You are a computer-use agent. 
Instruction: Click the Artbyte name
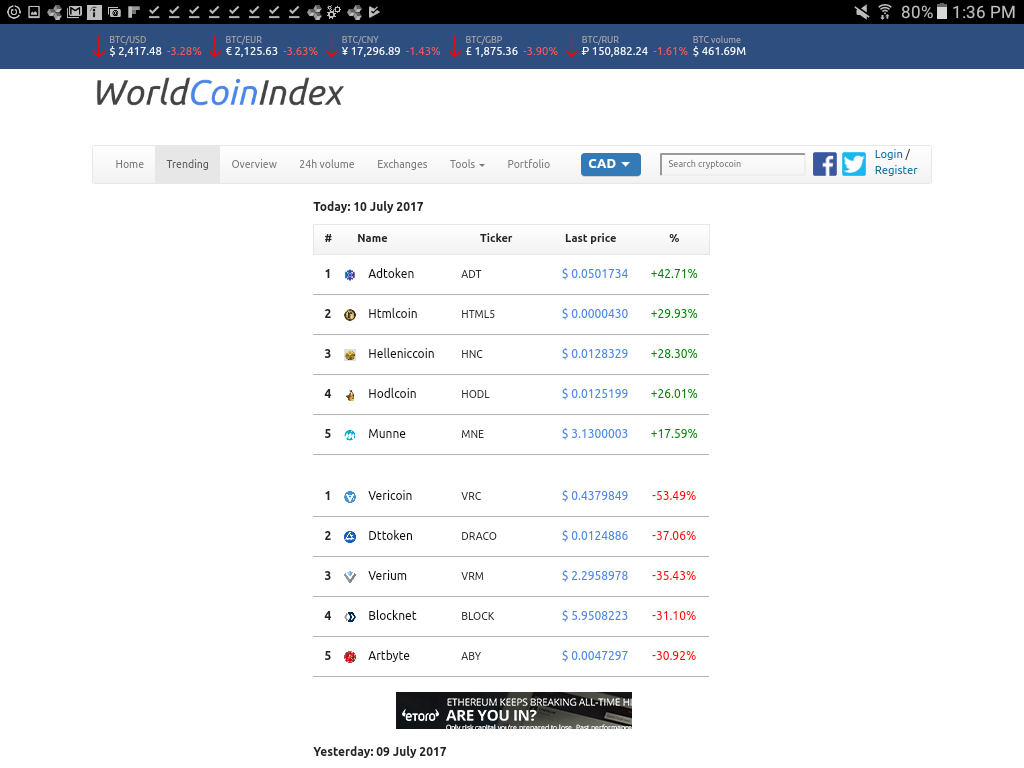tap(389, 656)
